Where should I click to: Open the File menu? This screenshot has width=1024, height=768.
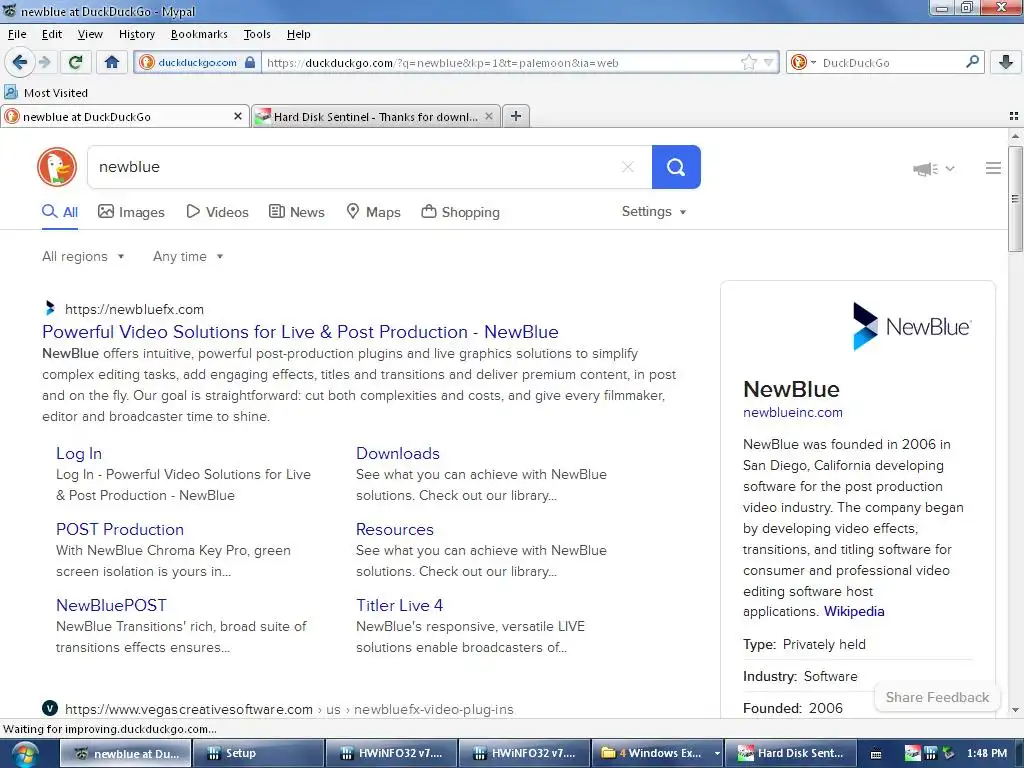(17, 34)
